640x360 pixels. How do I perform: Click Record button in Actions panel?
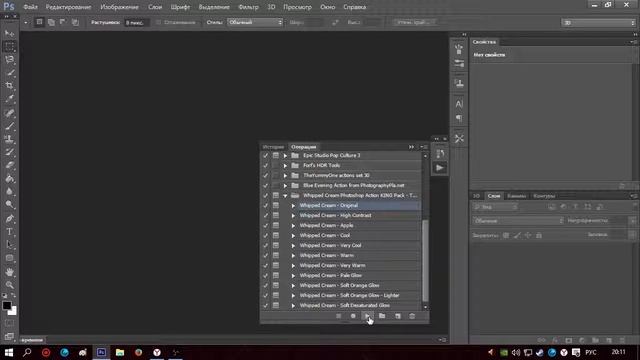353,316
